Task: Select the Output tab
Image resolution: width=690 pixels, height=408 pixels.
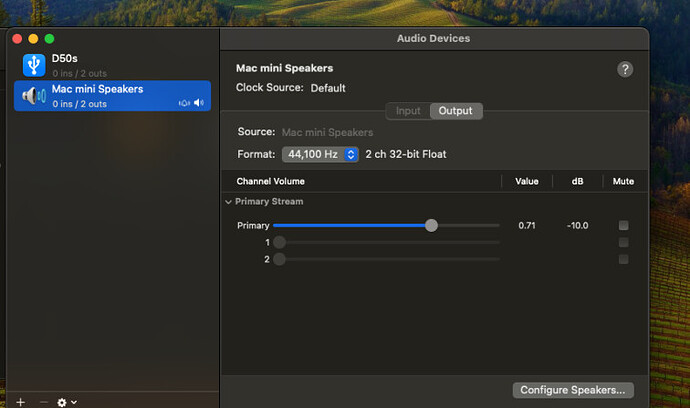Action: coord(456,111)
